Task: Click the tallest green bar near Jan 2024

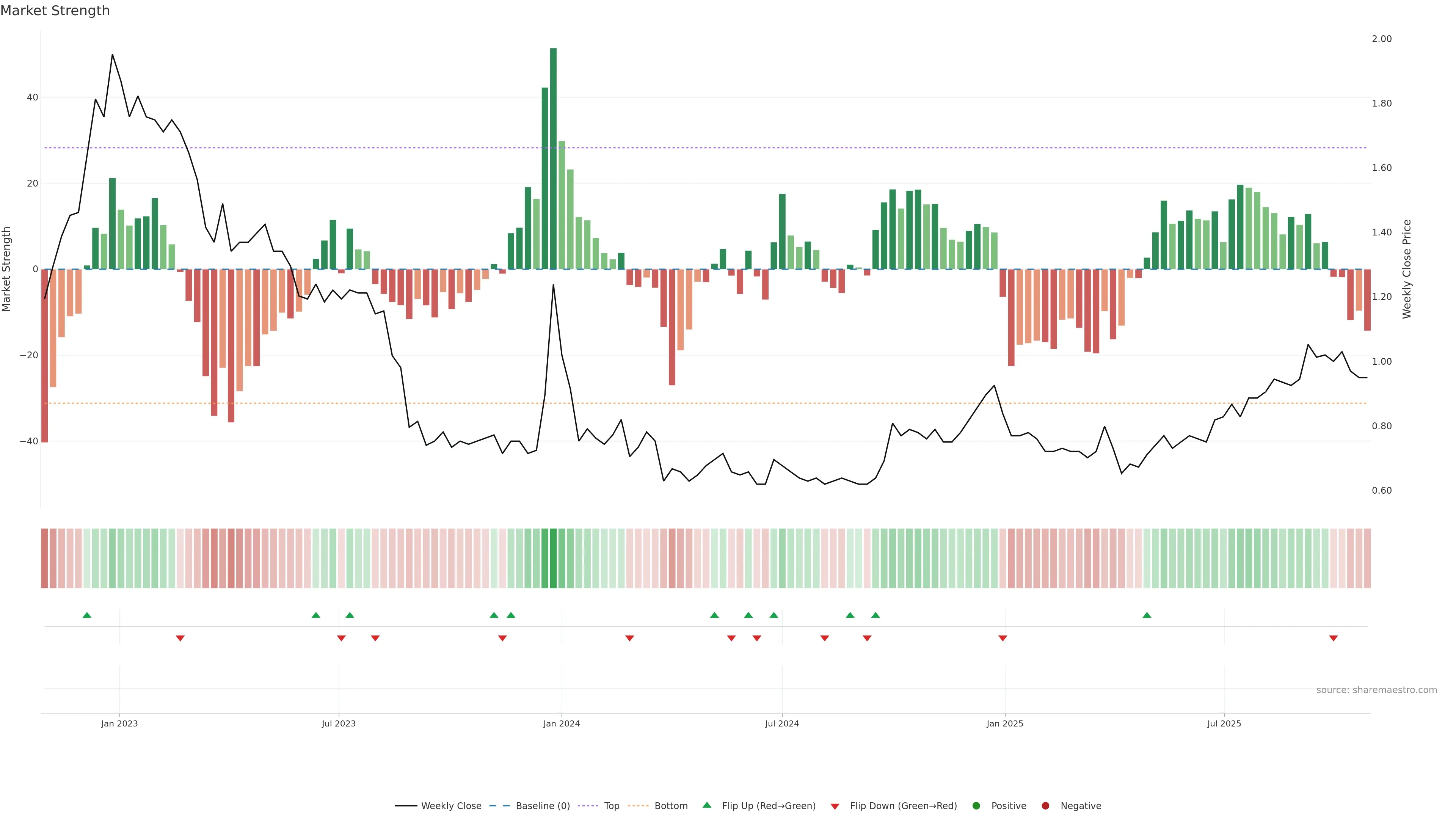Action: (x=553, y=158)
